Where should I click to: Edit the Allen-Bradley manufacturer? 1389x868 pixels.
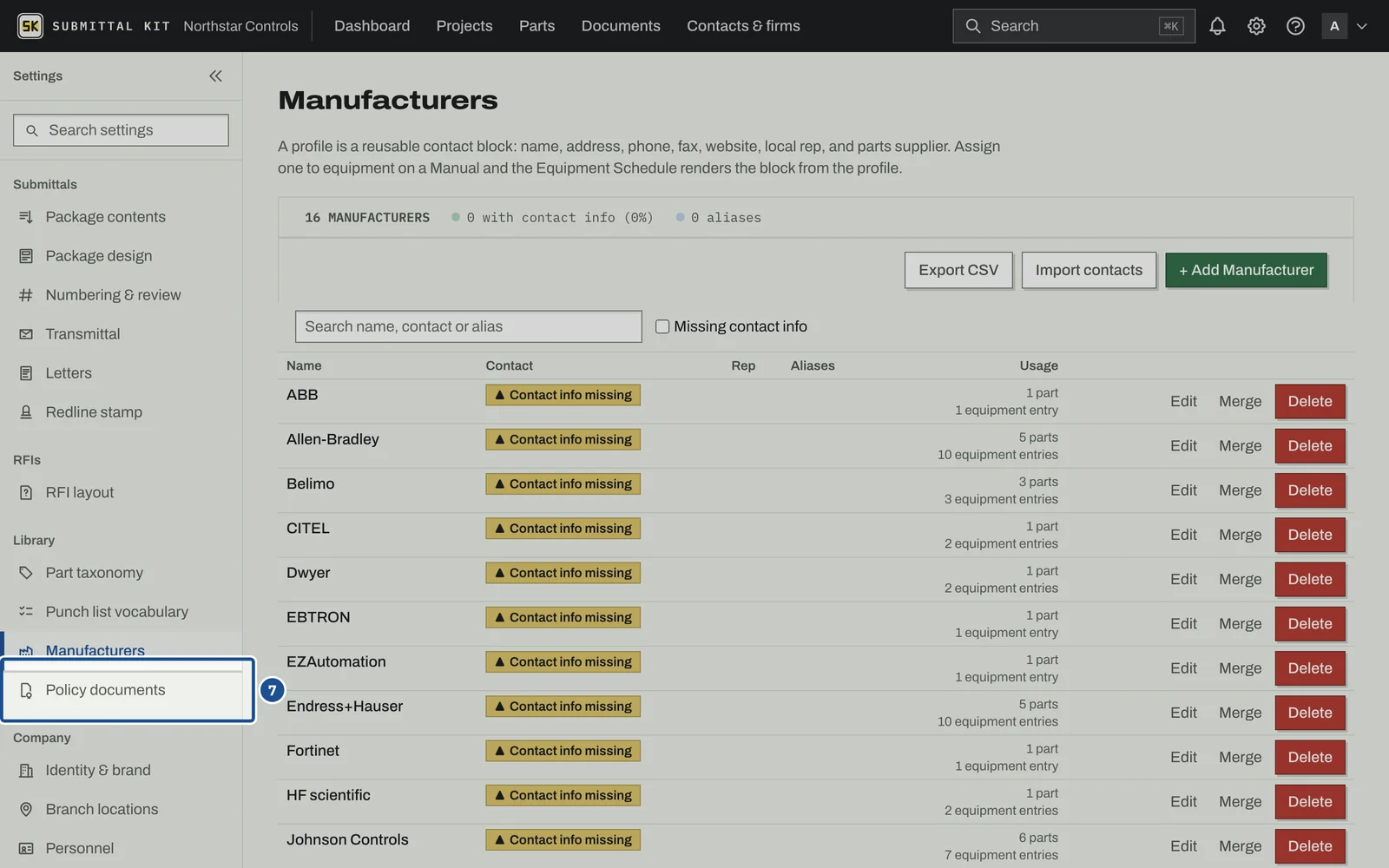click(1183, 446)
